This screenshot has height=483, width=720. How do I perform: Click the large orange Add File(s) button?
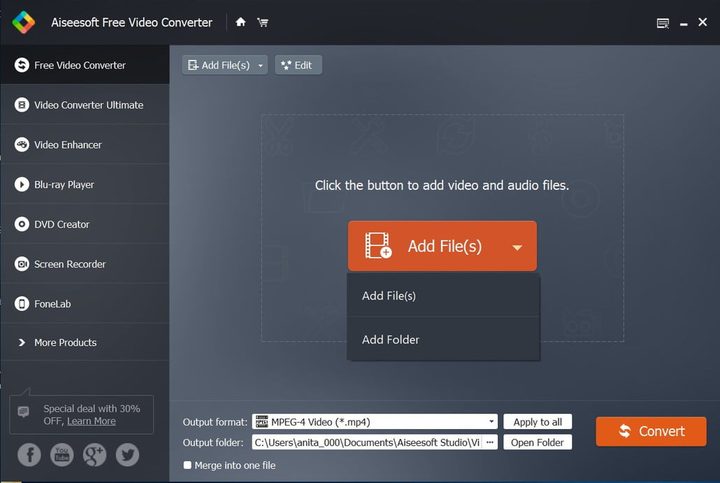(442, 246)
